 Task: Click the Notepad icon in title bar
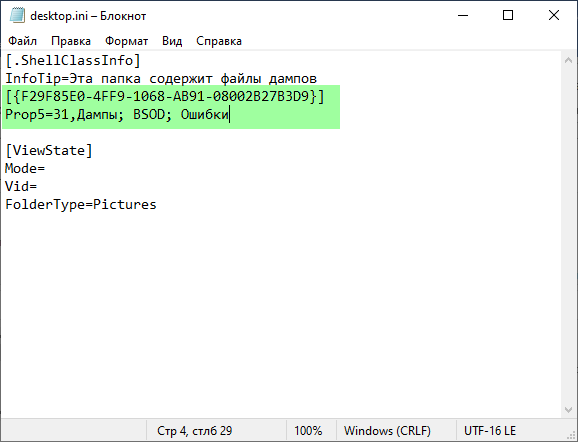tap(17, 16)
